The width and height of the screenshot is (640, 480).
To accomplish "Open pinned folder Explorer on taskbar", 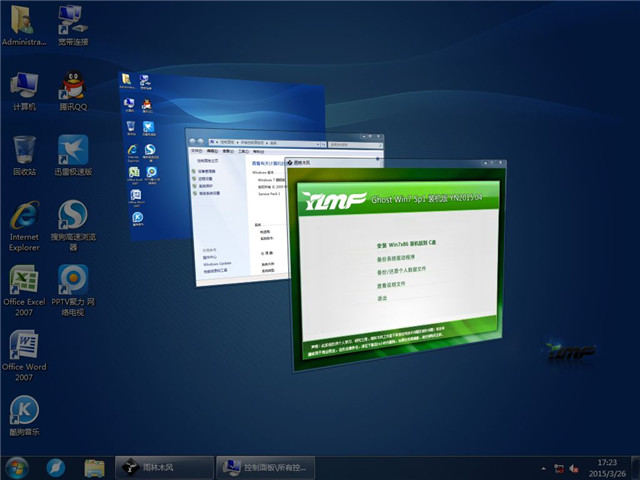I will (94, 467).
